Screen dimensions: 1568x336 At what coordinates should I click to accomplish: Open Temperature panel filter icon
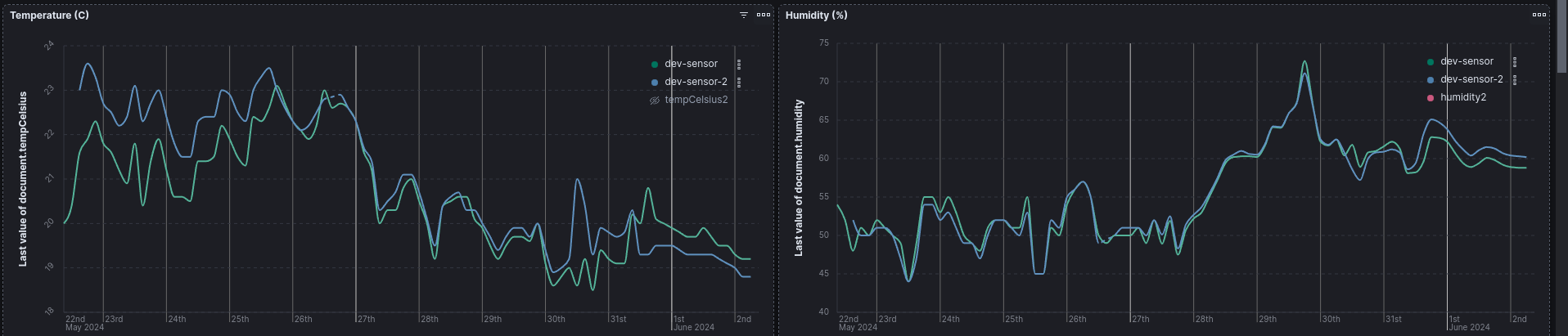tap(744, 16)
